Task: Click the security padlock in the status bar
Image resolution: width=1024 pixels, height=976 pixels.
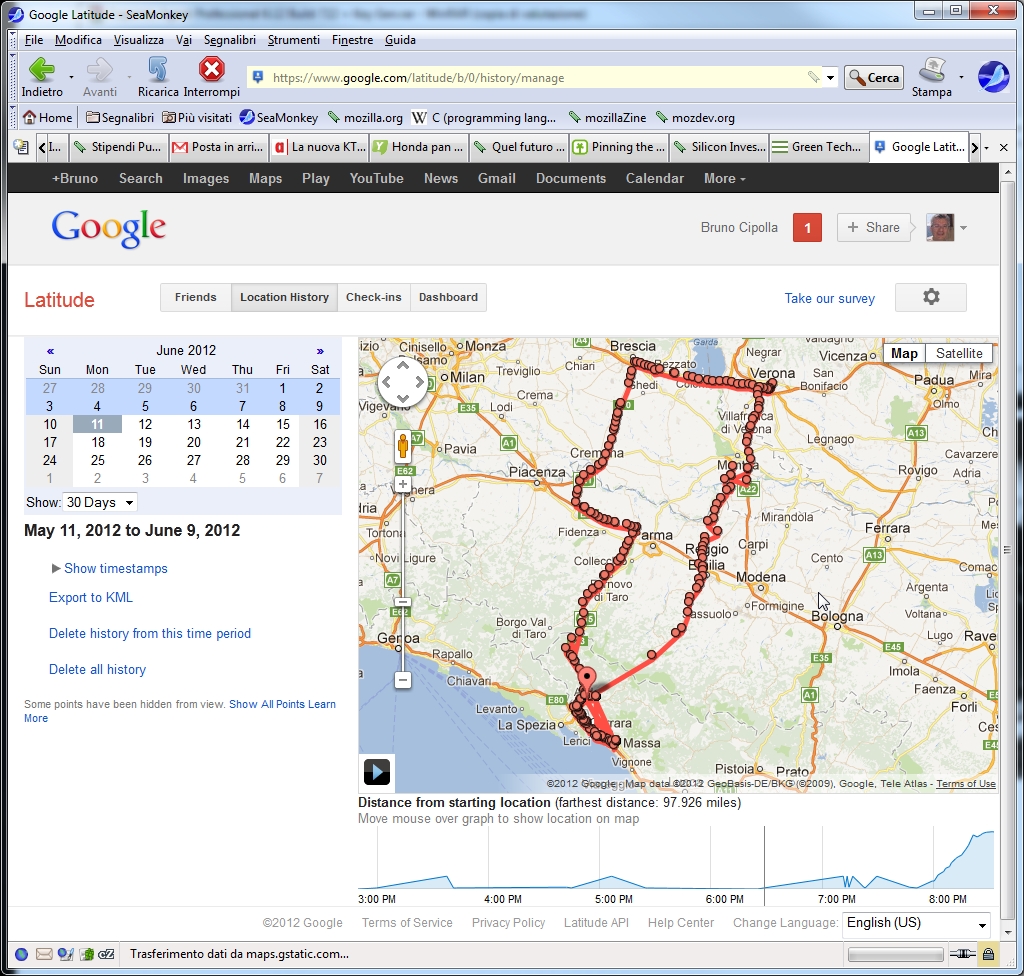Action: click(x=988, y=954)
